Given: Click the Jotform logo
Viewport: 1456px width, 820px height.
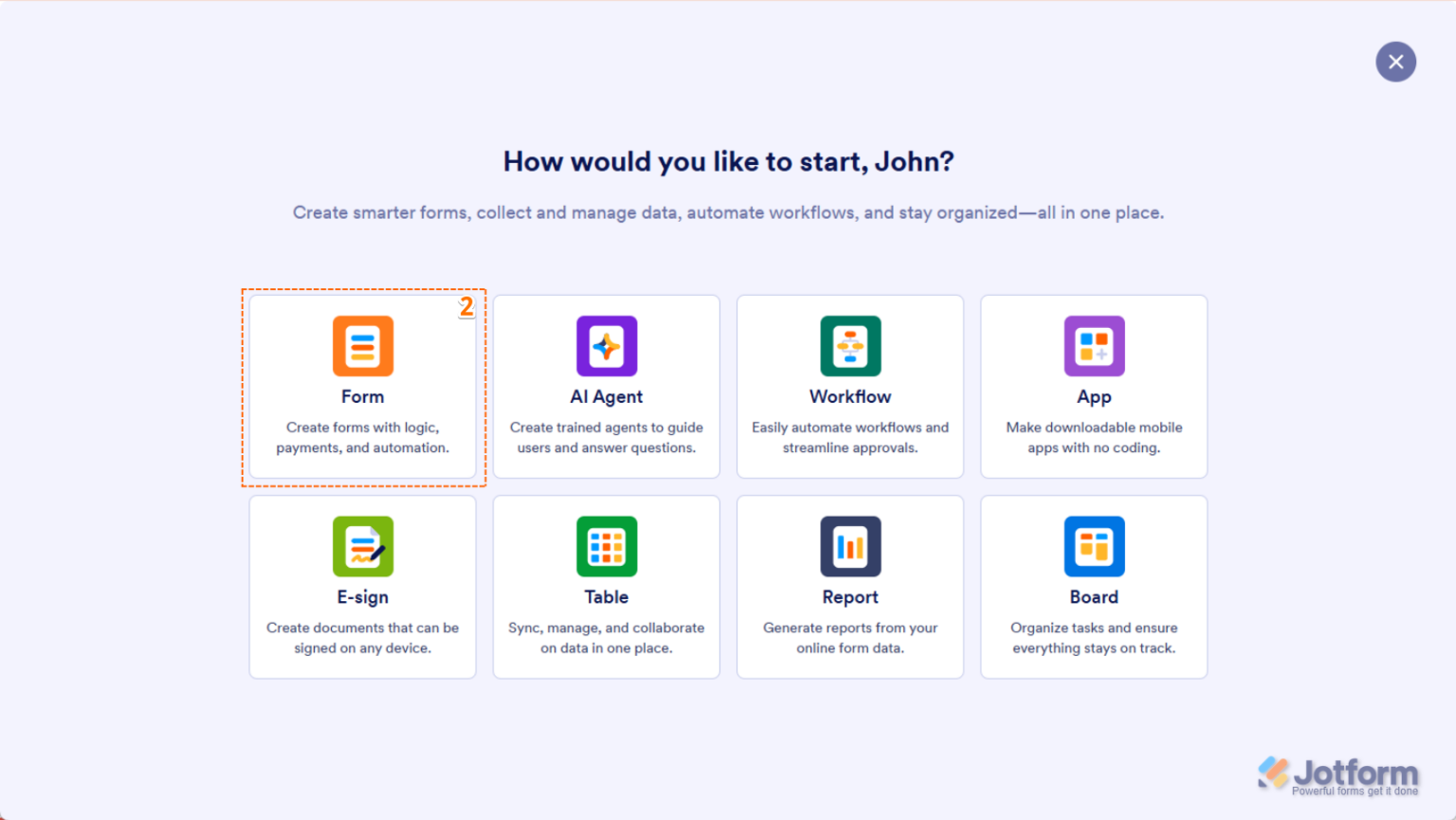Looking at the screenshot, I should point(1338,772).
